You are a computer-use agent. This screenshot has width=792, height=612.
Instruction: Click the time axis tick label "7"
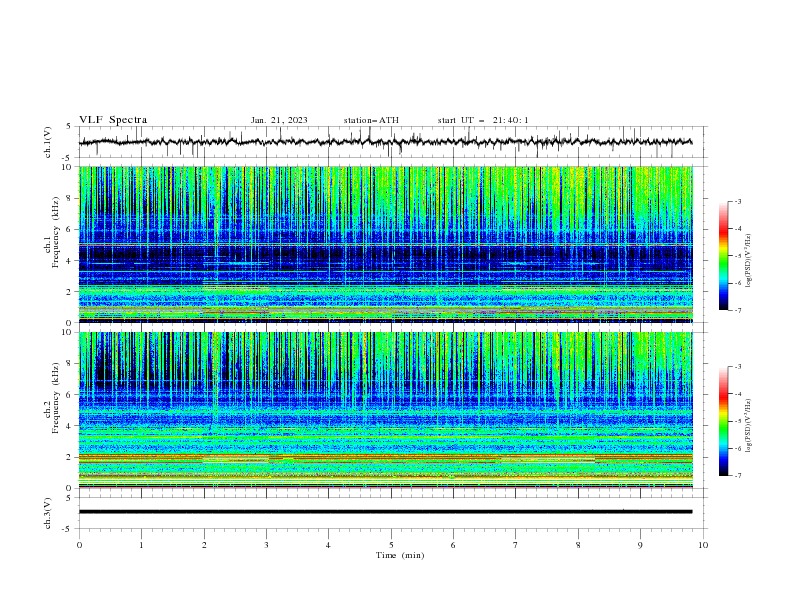click(x=515, y=545)
